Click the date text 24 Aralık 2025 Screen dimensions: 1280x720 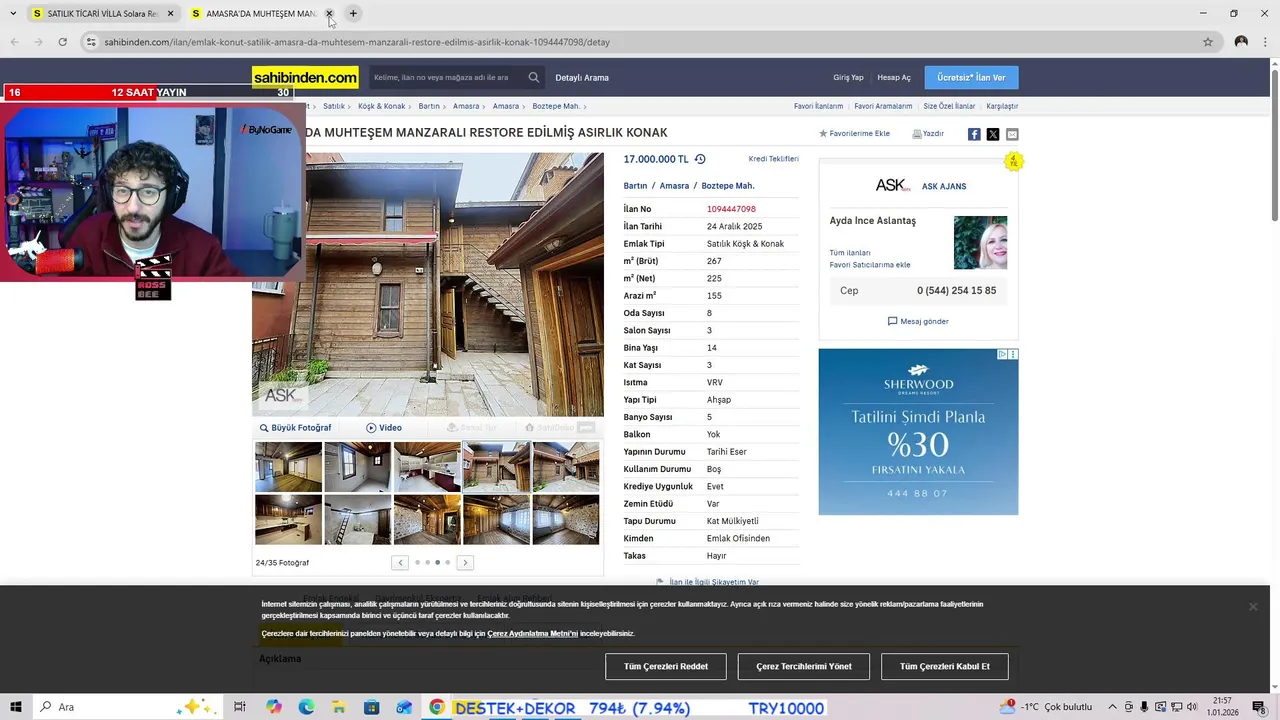(734, 227)
